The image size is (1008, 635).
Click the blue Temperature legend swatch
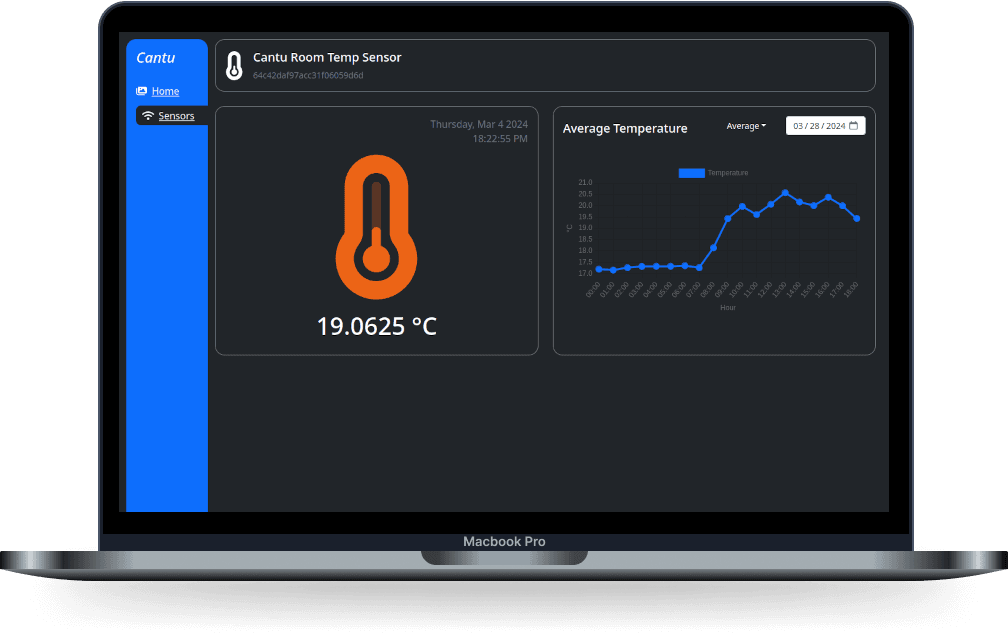[691, 173]
